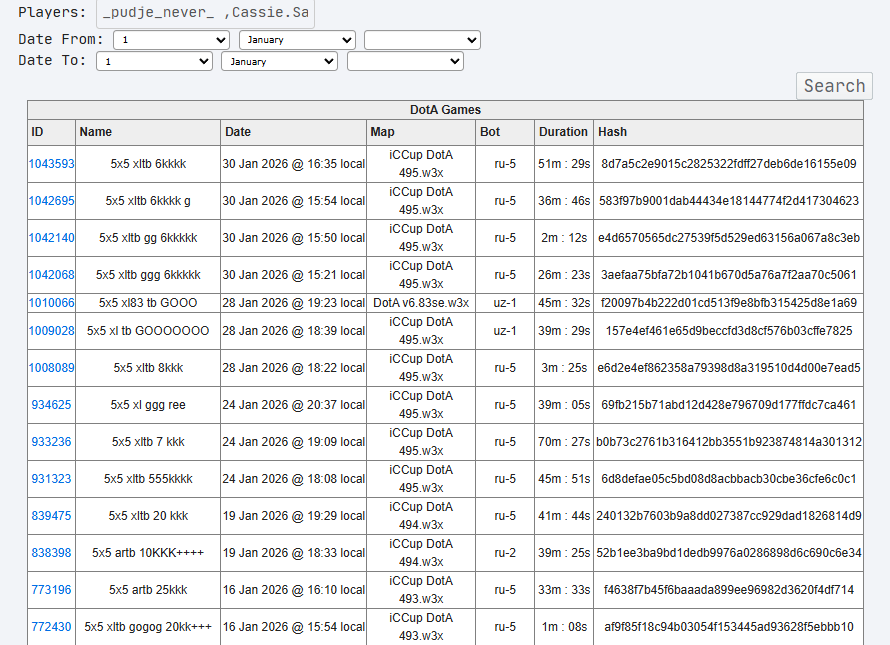This screenshot has height=645, width=890.
Task: Open game ID 933236 link
Action: tap(52, 442)
